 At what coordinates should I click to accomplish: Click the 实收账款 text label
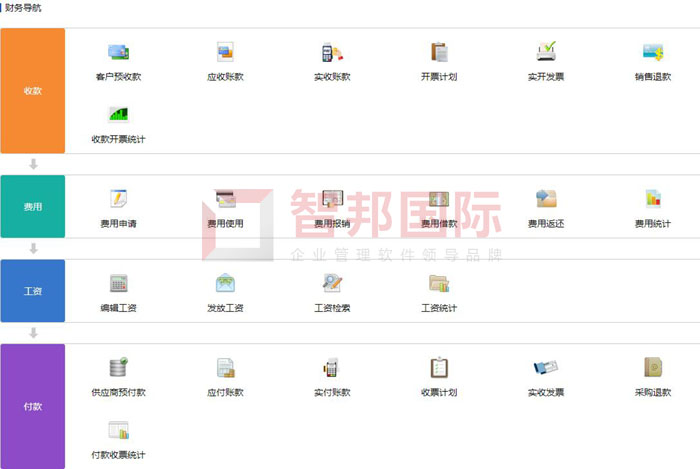(332, 77)
